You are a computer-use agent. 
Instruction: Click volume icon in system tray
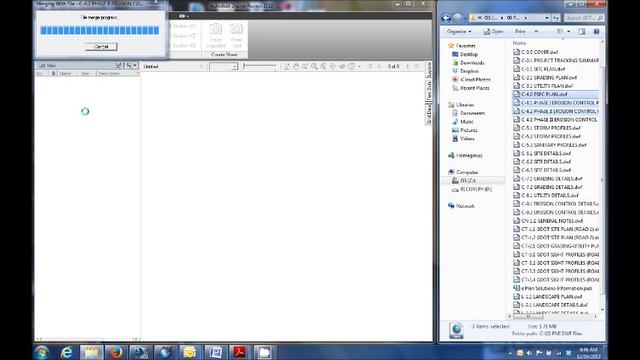pyautogui.click(x=529, y=353)
